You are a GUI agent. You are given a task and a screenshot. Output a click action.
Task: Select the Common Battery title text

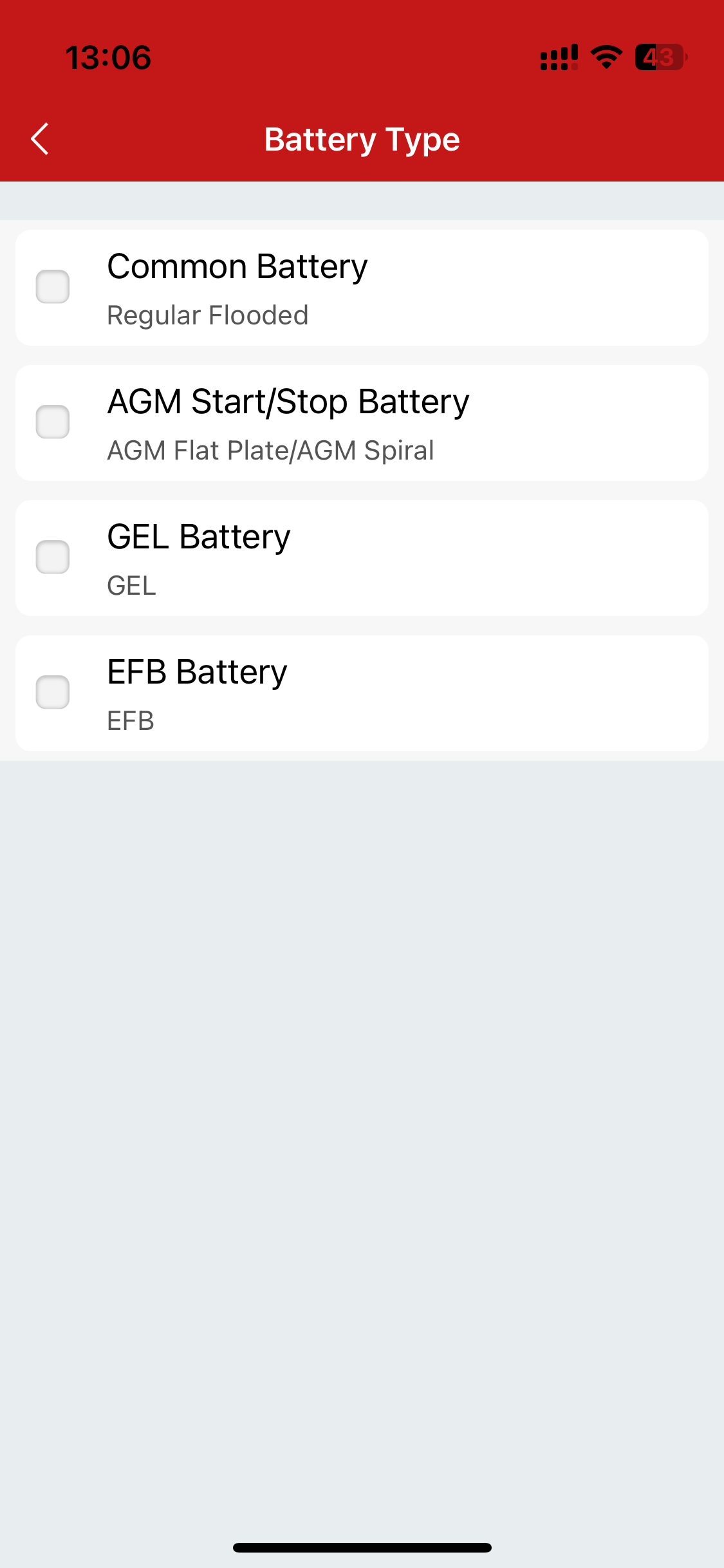coord(237,267)
